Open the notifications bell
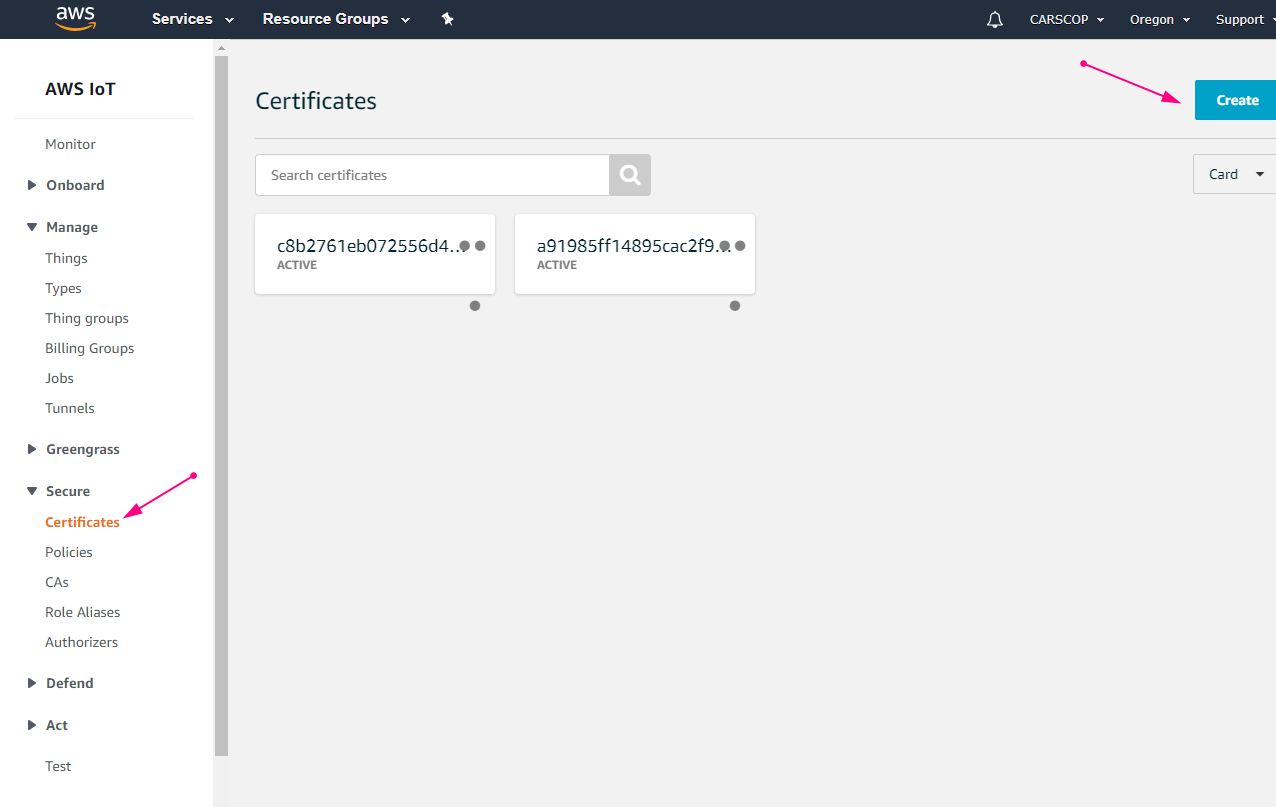 (995, 20)
